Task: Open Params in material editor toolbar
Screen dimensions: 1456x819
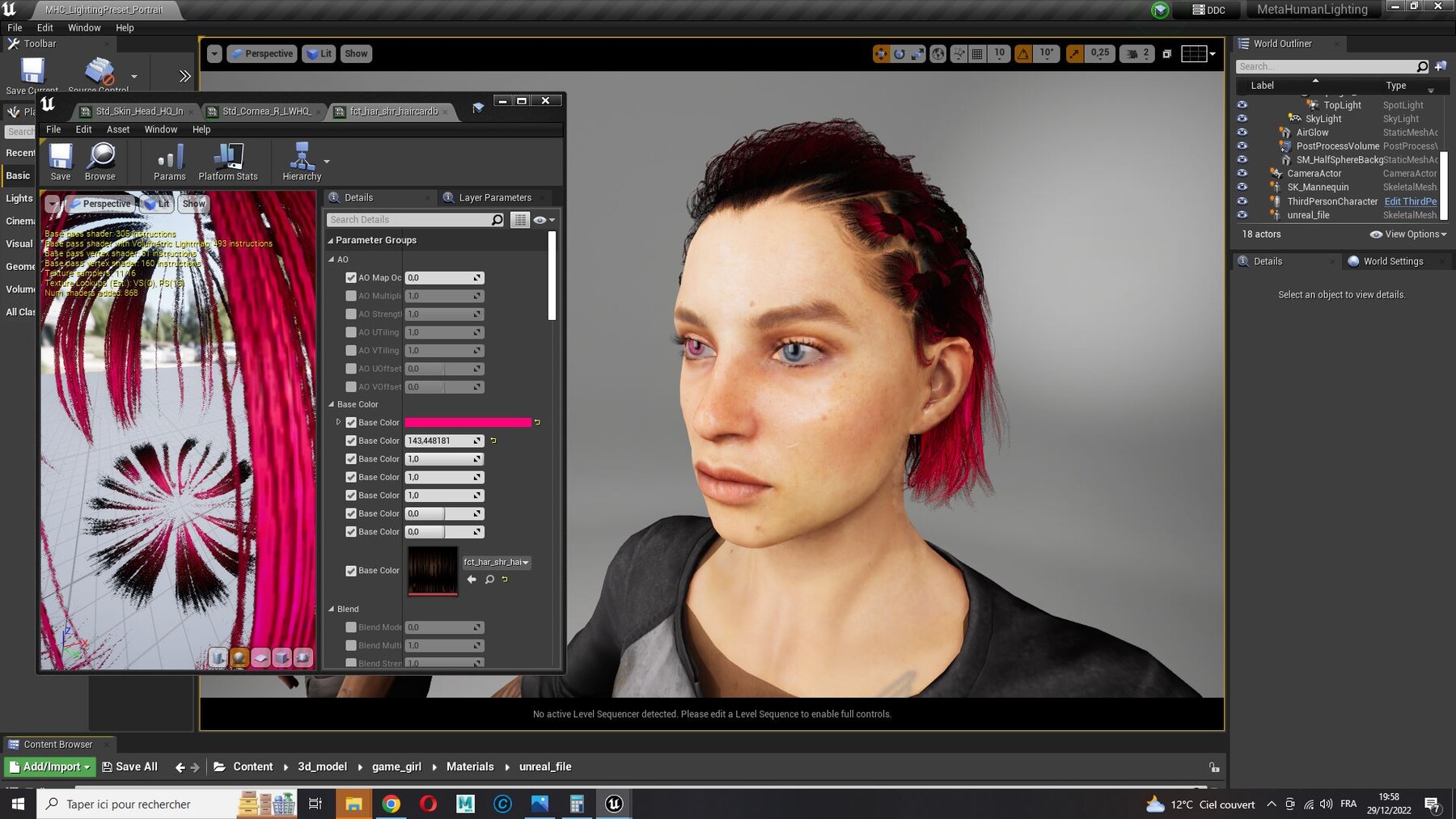Action: (x=170, y=161)
